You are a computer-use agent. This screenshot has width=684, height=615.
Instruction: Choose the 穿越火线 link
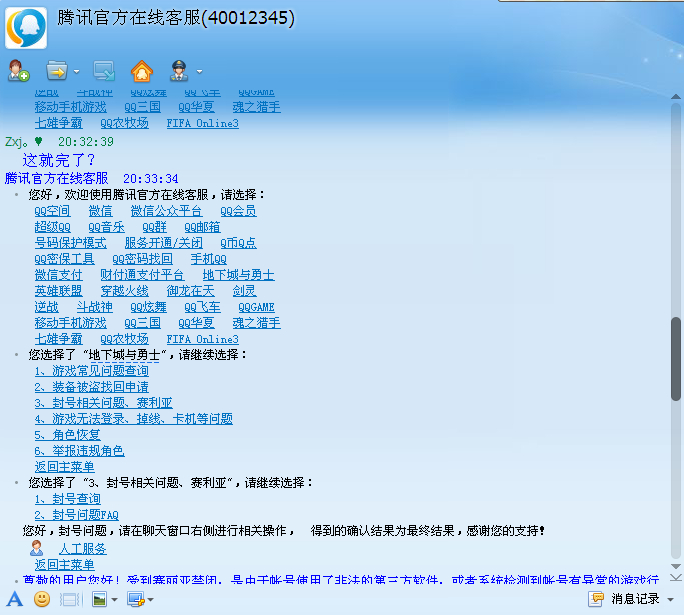tap(124, 291)
